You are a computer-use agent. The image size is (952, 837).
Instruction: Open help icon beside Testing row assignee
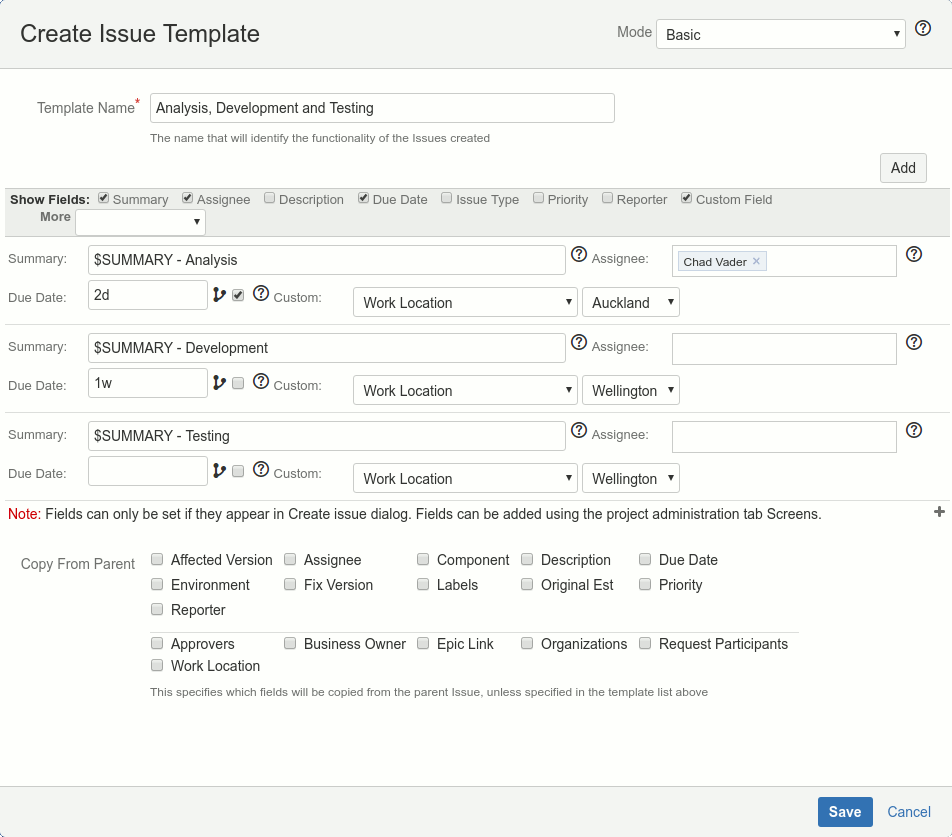[914, 430]
